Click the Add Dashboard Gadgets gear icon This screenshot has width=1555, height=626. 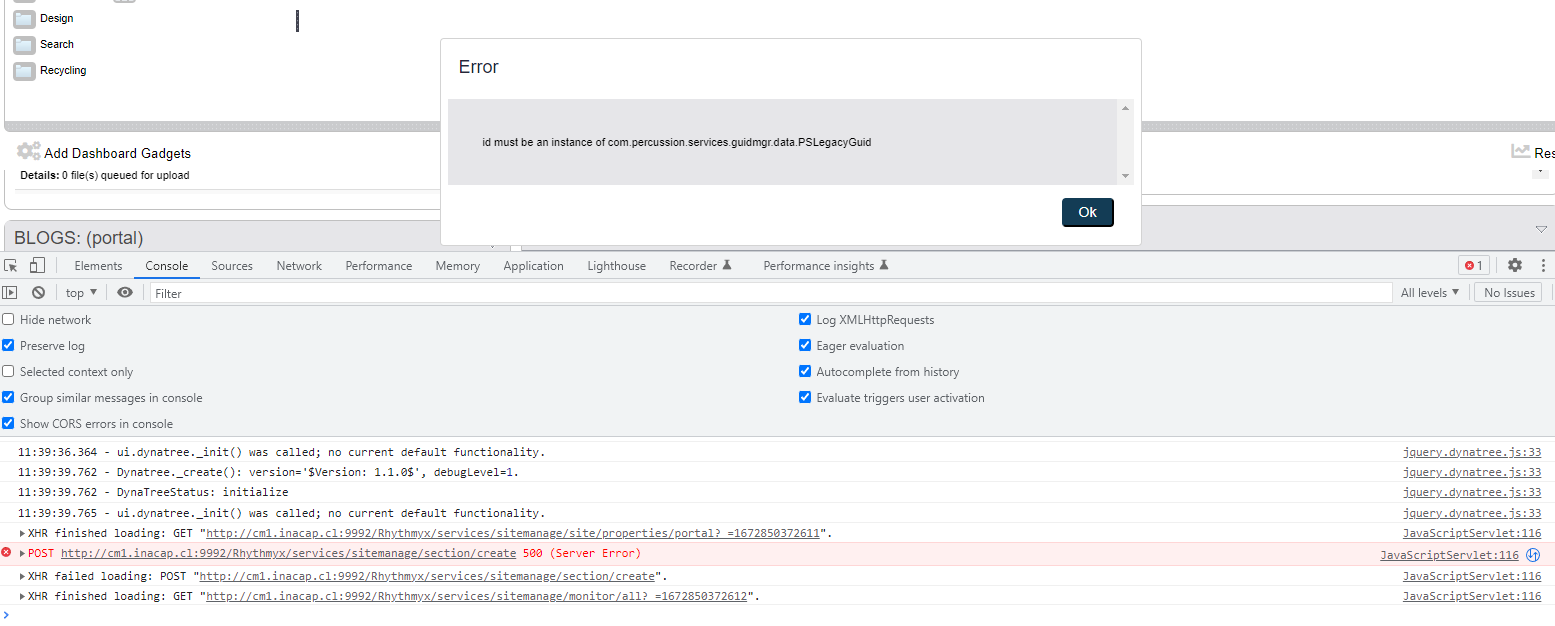28,152
